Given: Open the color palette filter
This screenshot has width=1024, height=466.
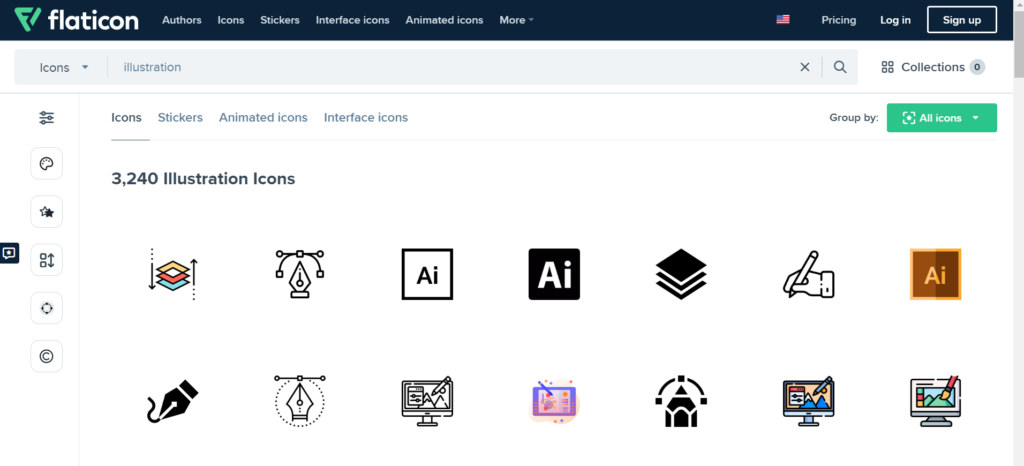Looking at the screenshot, I should [x=46, y=163].
